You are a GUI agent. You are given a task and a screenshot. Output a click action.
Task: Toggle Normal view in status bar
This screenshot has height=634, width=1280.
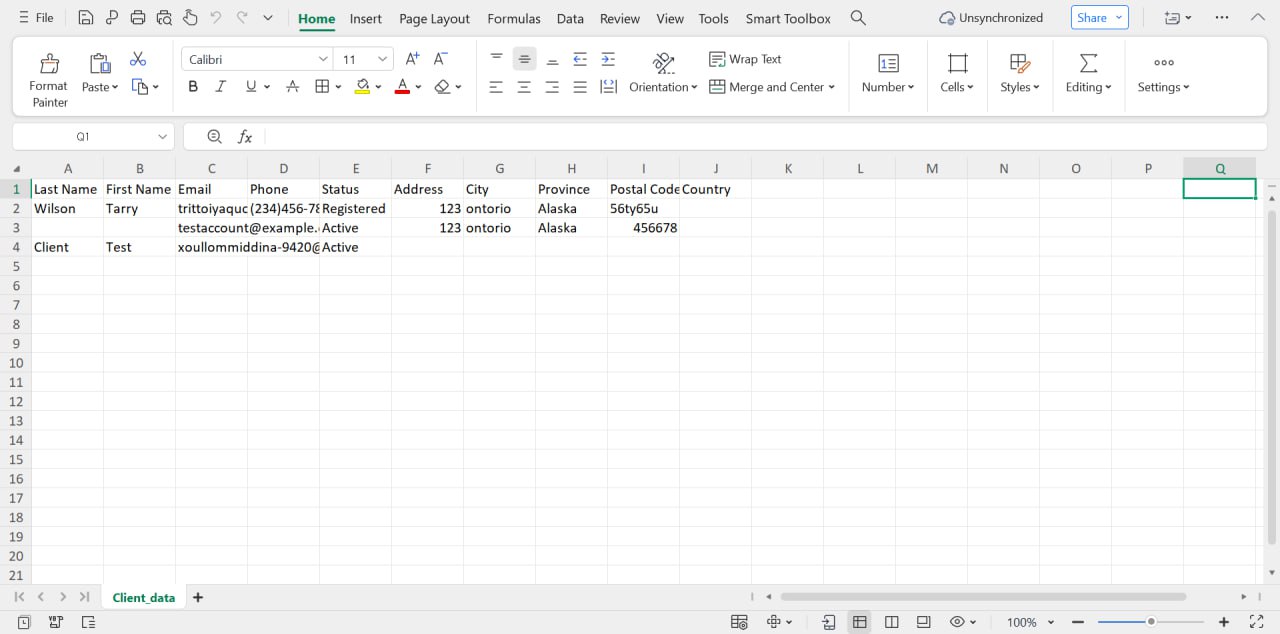click(860, 622)
